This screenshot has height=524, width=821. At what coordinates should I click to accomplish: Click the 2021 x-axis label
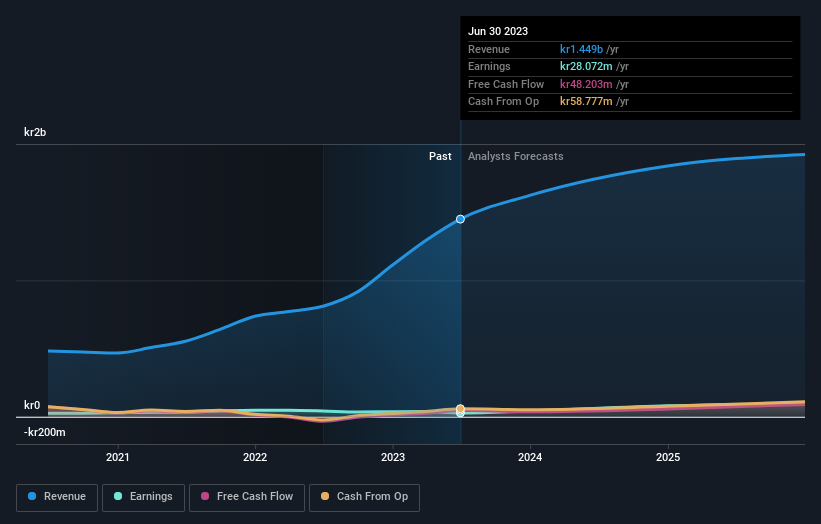tap(118, 458)
